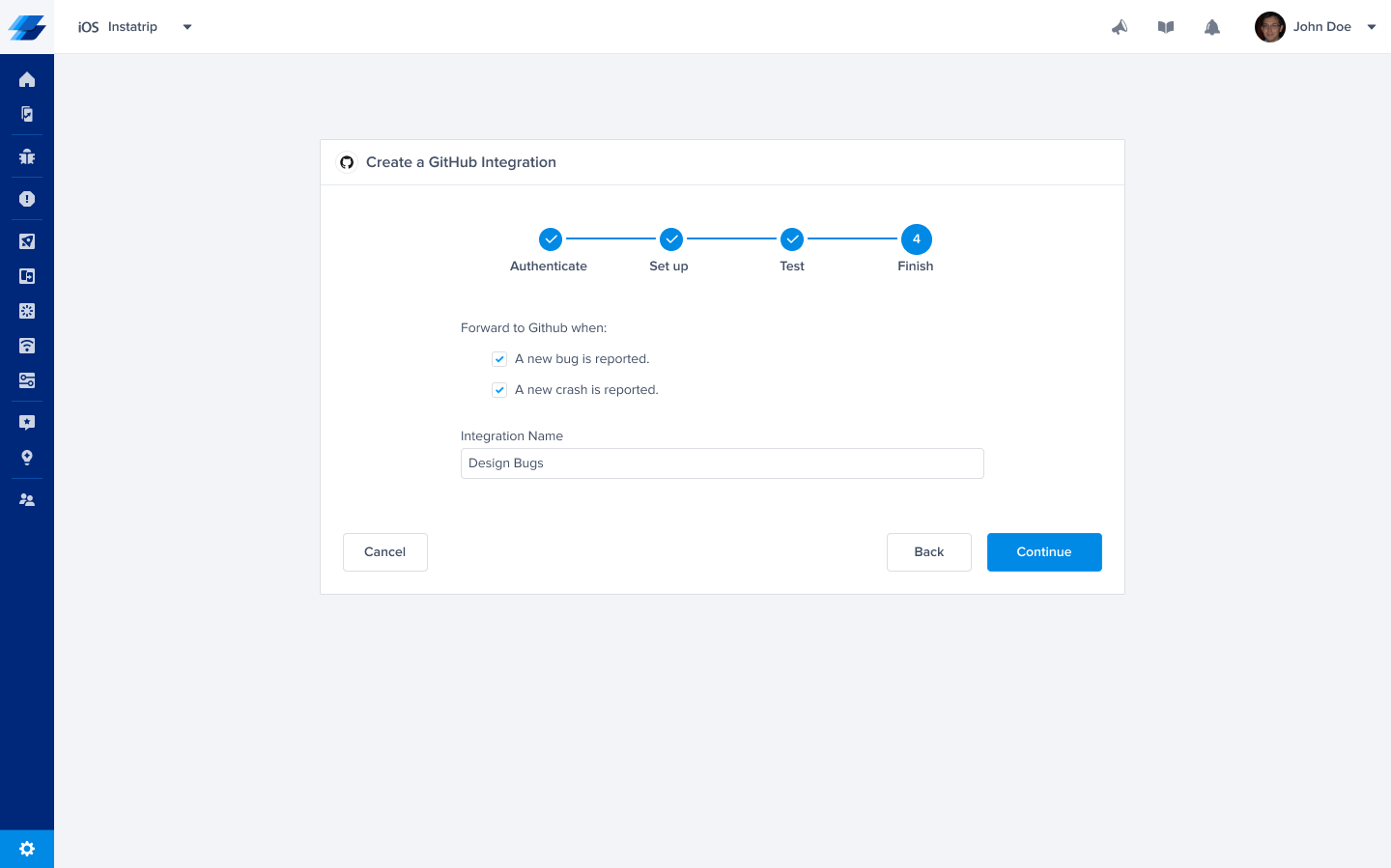1391x868 pixels.
Task: Click the Set up step checkmark
Action: [671, 238]
